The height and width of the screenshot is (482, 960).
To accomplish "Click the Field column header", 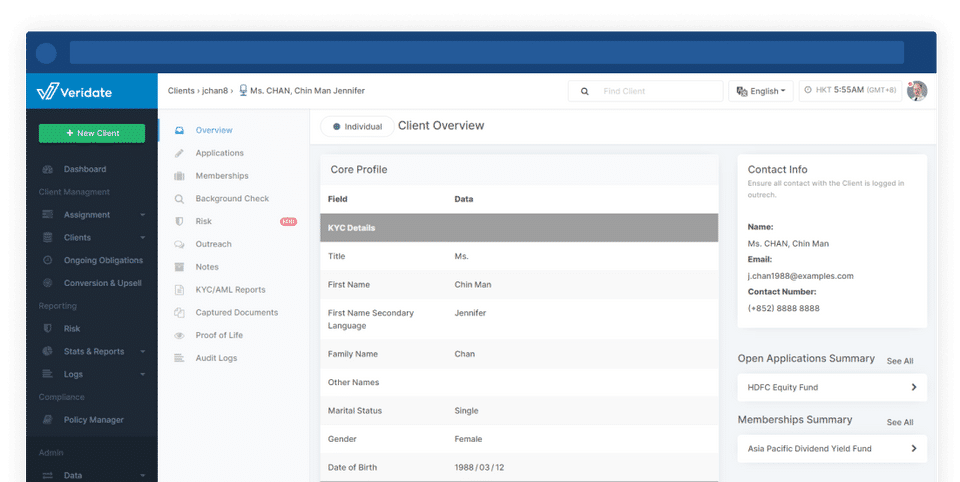I will [337, 199].
